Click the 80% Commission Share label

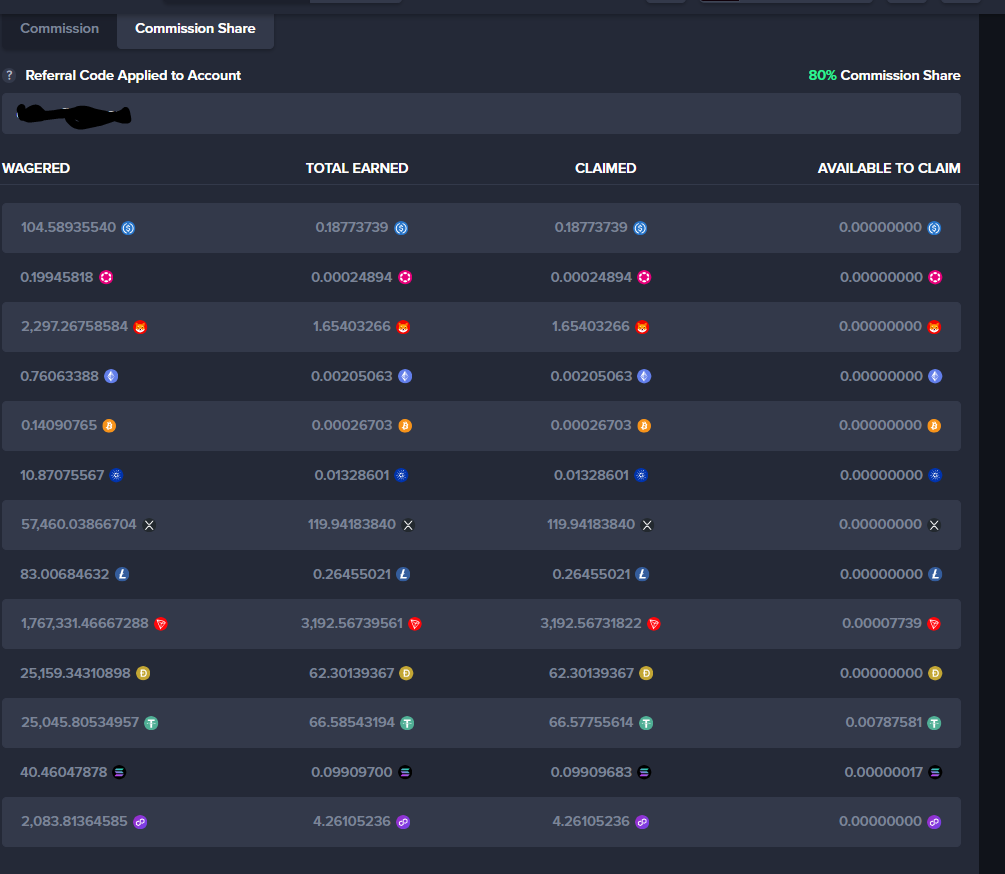884,75
